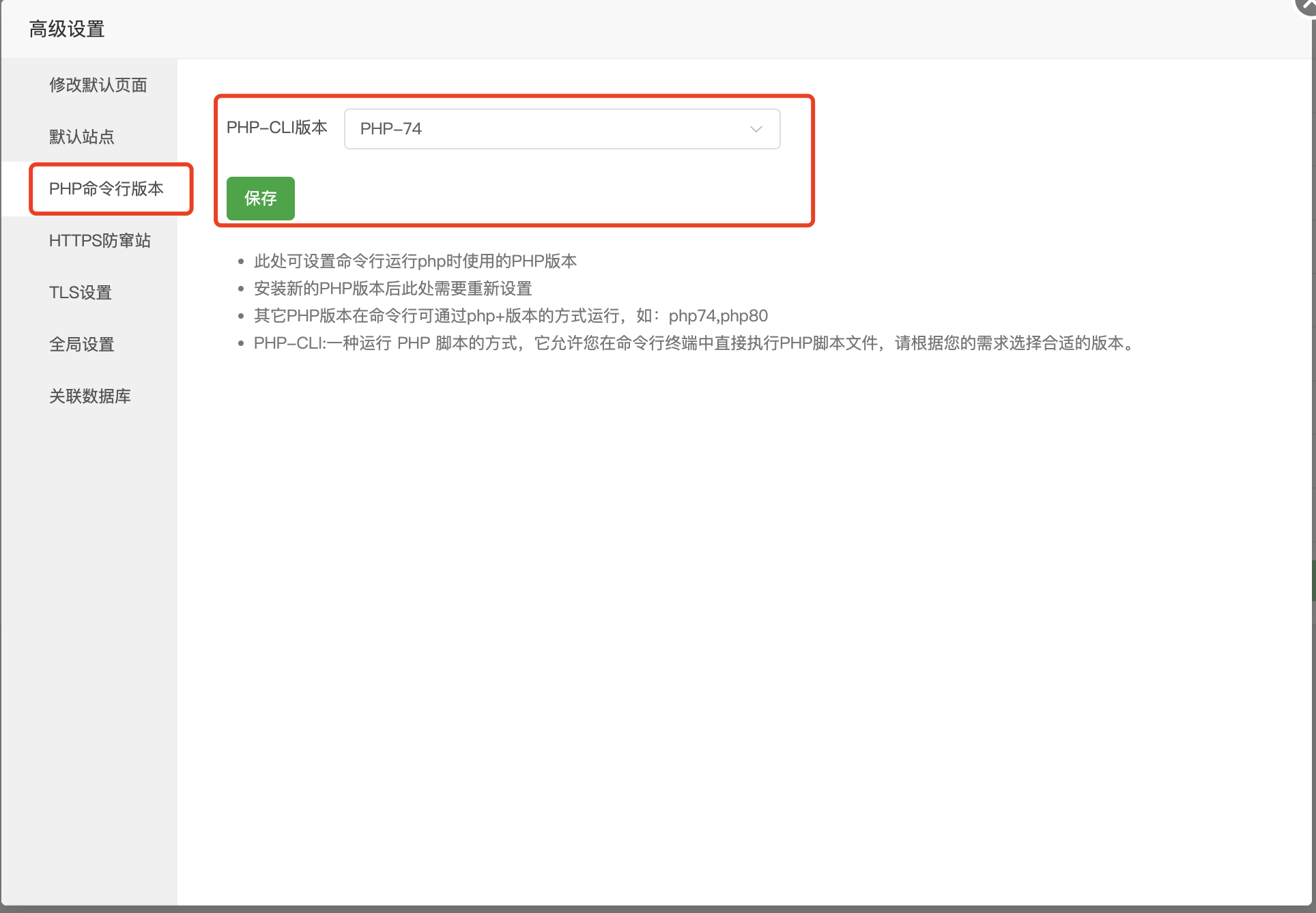Switch to 修改默认页面 tab

coord(98,85)
